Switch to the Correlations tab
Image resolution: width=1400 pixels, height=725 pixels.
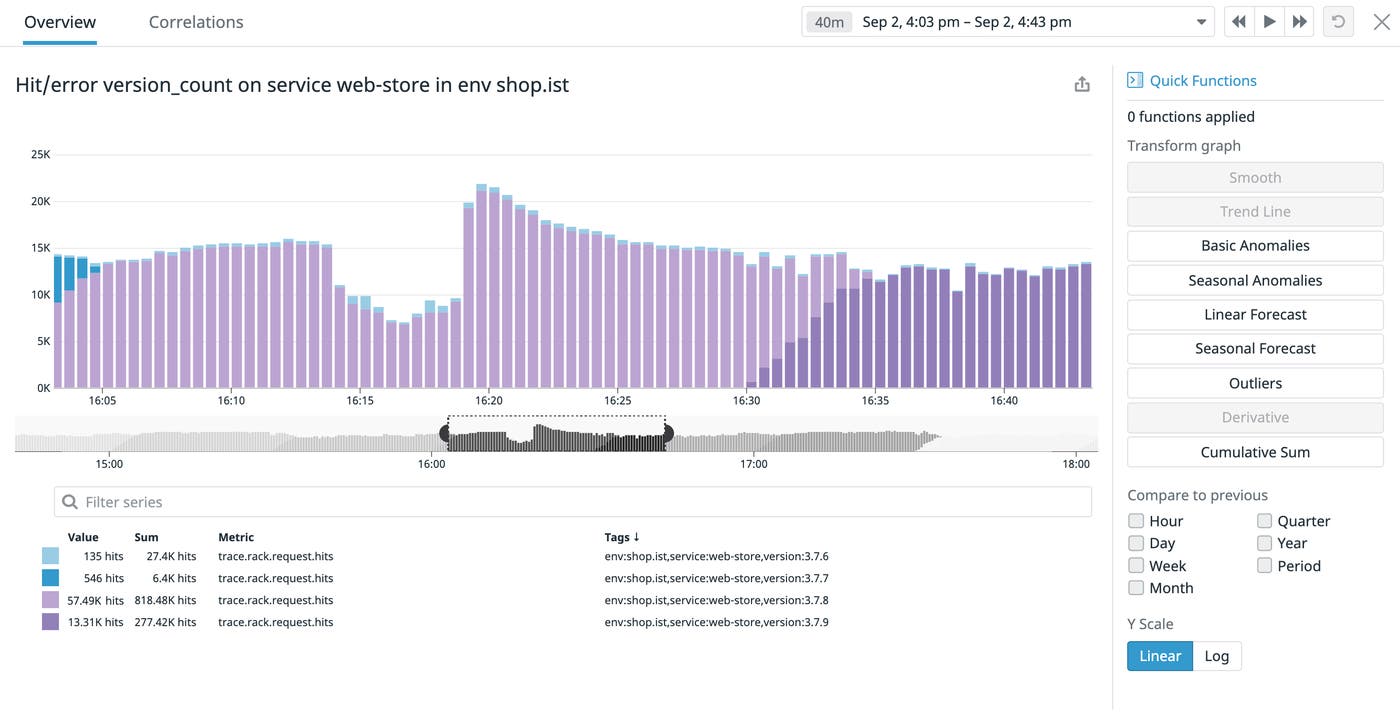pos(196,22)
